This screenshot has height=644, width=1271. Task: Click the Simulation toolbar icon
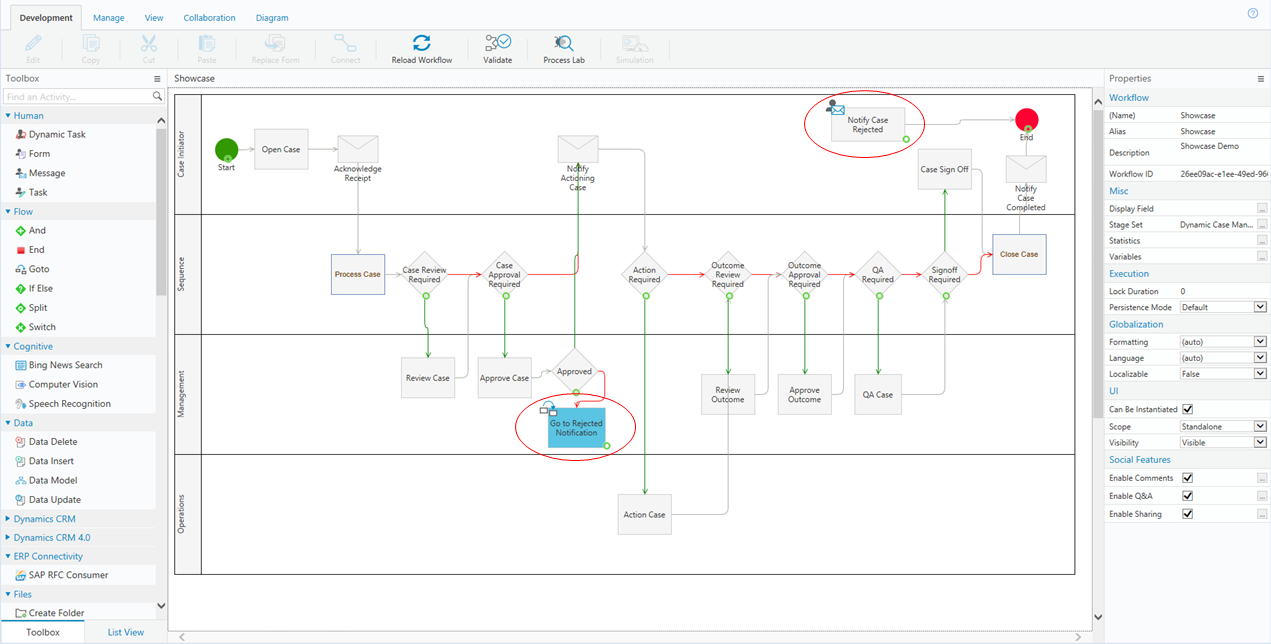[x=634, y=43]
